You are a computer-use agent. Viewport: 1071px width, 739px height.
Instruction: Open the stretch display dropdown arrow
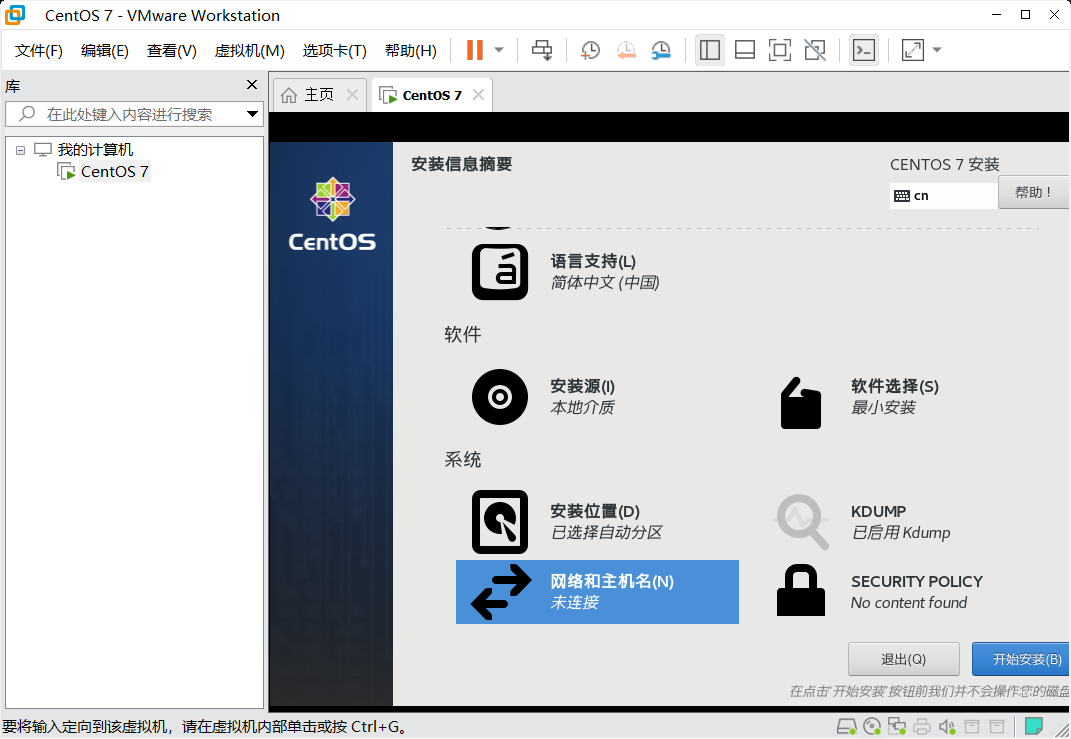click(x=937, y=50)
